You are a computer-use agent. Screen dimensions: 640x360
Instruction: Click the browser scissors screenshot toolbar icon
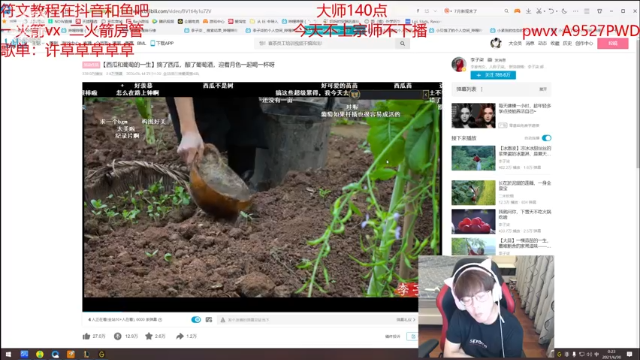pos(539,11)
